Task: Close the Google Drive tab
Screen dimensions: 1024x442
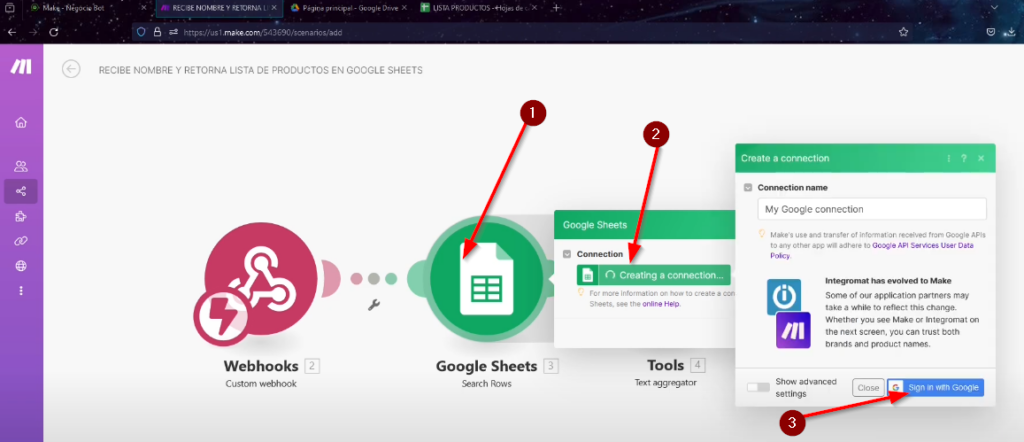Action: click(405, 8)
